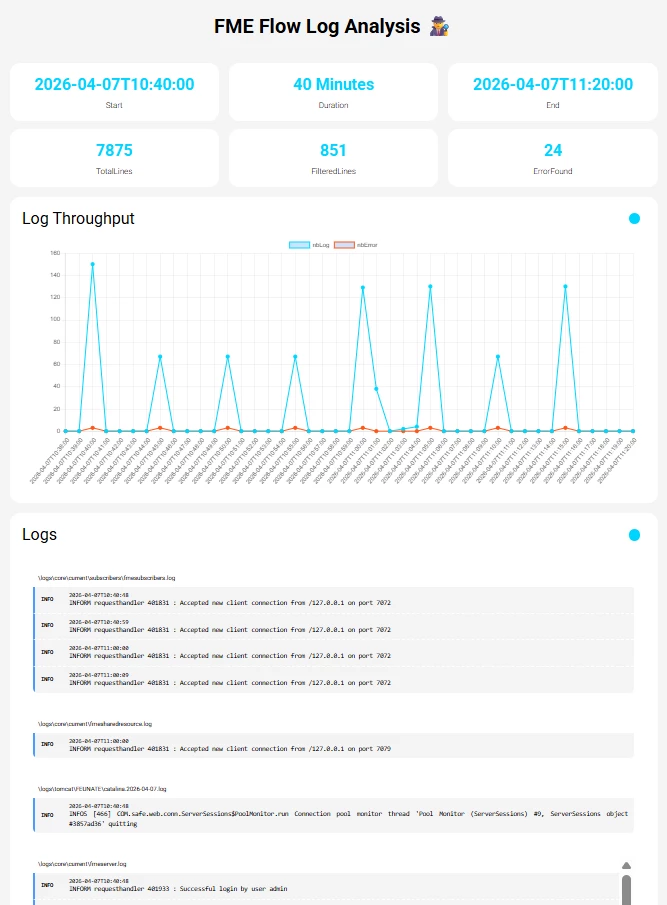The height and width of the screenshot is (905, 667).
Task: Select the PoolMonitor quitting log entry
Action: (x=334, y=815)
